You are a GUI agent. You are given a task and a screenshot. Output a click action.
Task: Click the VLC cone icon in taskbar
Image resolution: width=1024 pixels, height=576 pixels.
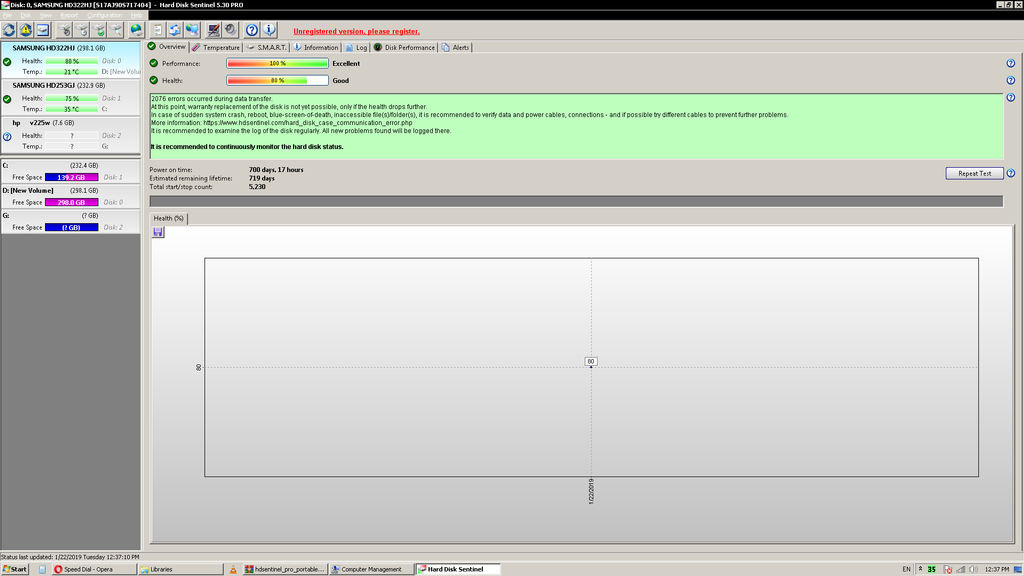(x=232, y=569)
